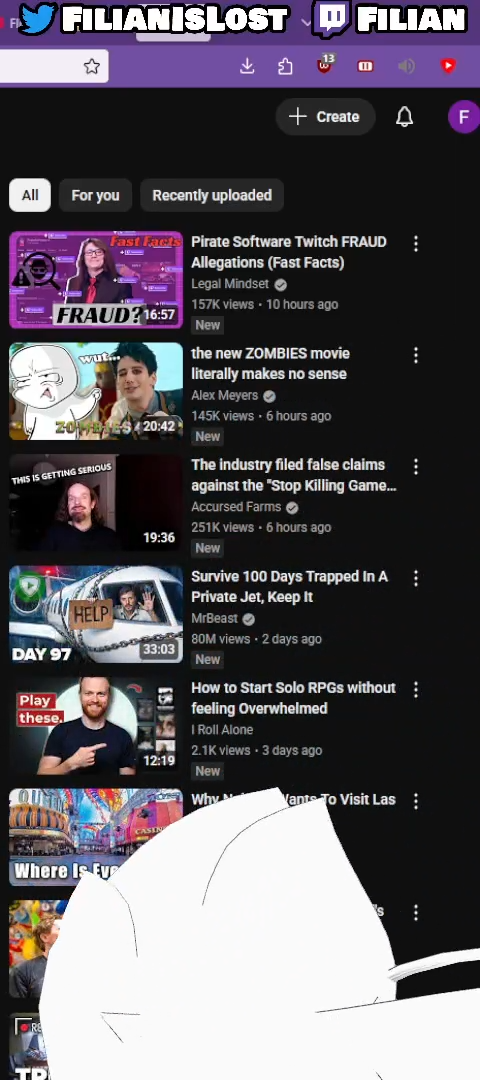This screenshot has height=1080, width=480.
Task: Click the red YouTube extension icon in toolbar
Action: pyautogui.click(x=448, y=66)
